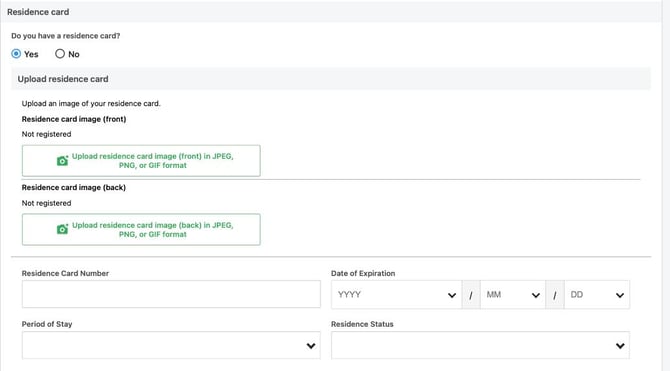The height and width of the screenshot is (371, 670).
Task: Click 'Not registered' under front image label
Action: [47, 134]
